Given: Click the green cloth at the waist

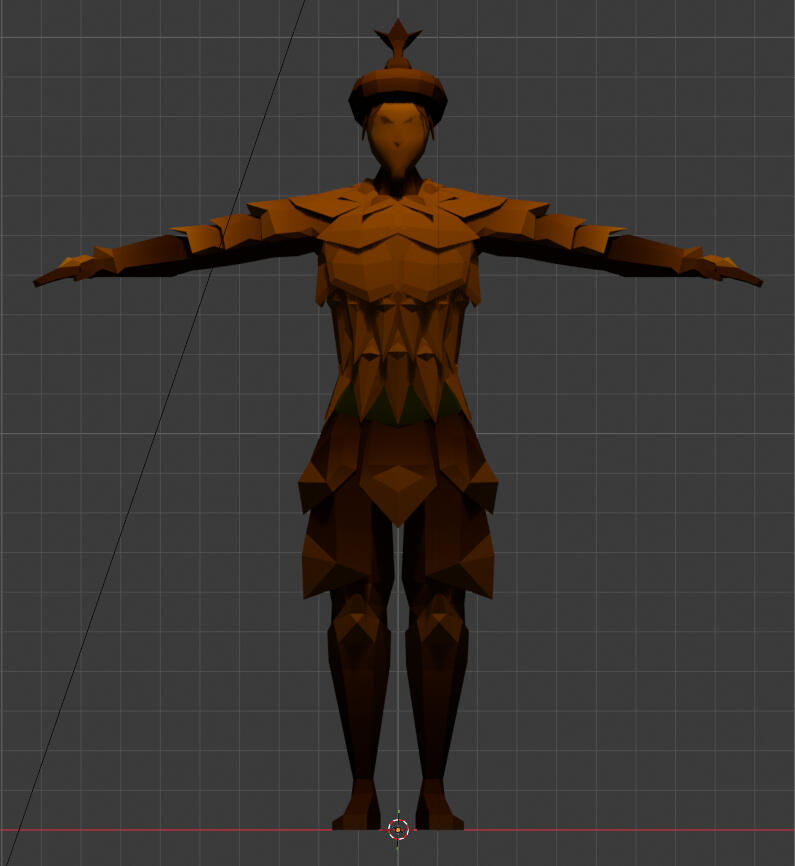Looking at the screenshot, I should [397, 406].
